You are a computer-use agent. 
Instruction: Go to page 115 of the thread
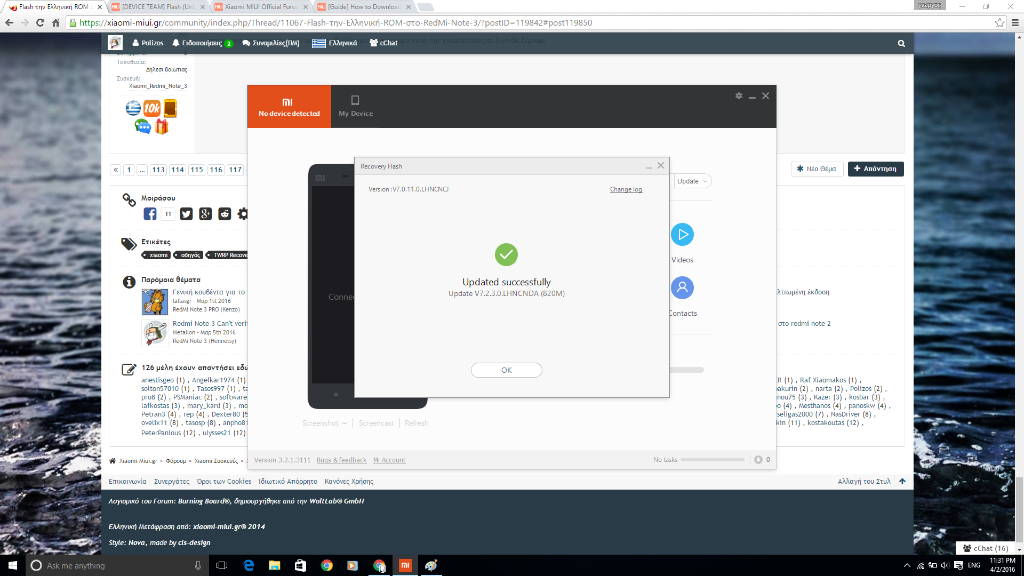[197, 170]
